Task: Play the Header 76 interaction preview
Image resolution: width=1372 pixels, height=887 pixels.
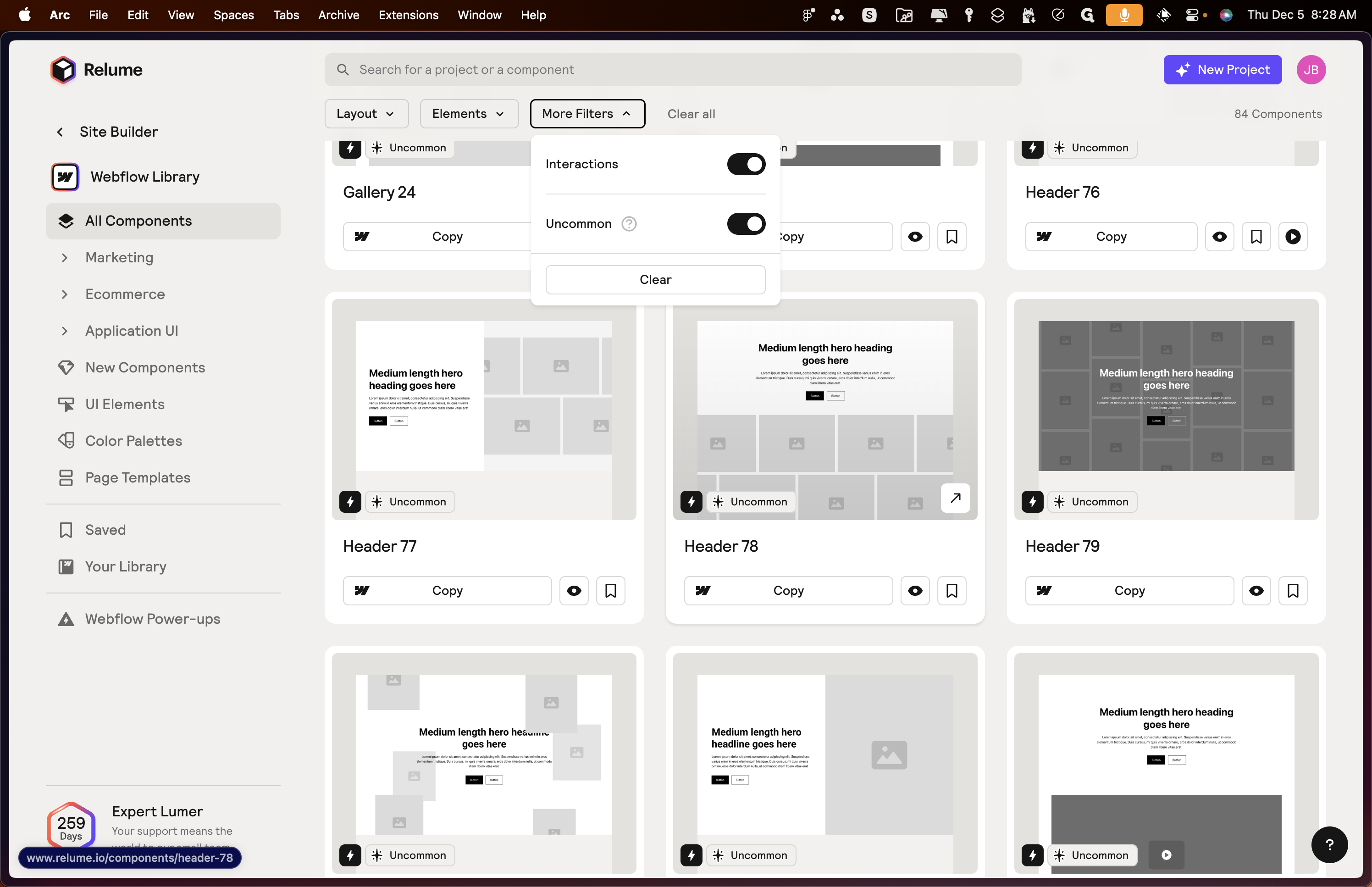Action: point(1293,237)
